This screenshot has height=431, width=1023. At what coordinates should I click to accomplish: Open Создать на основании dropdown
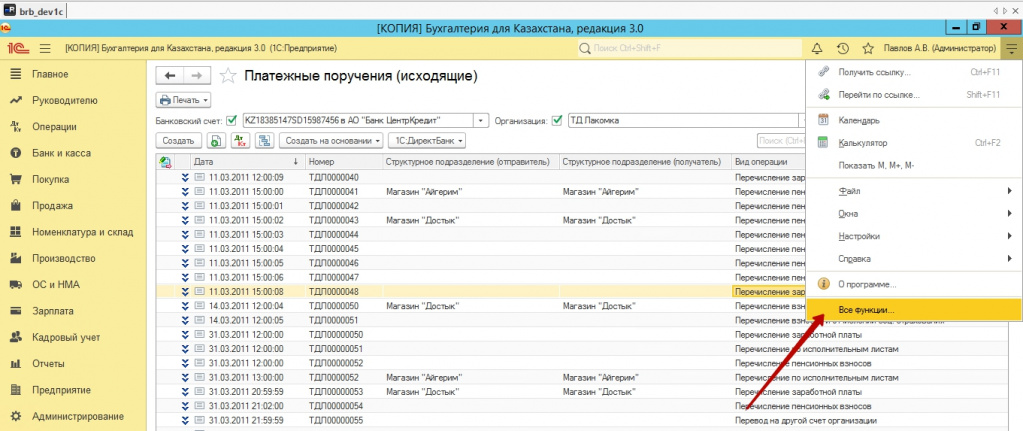[330, 140]
